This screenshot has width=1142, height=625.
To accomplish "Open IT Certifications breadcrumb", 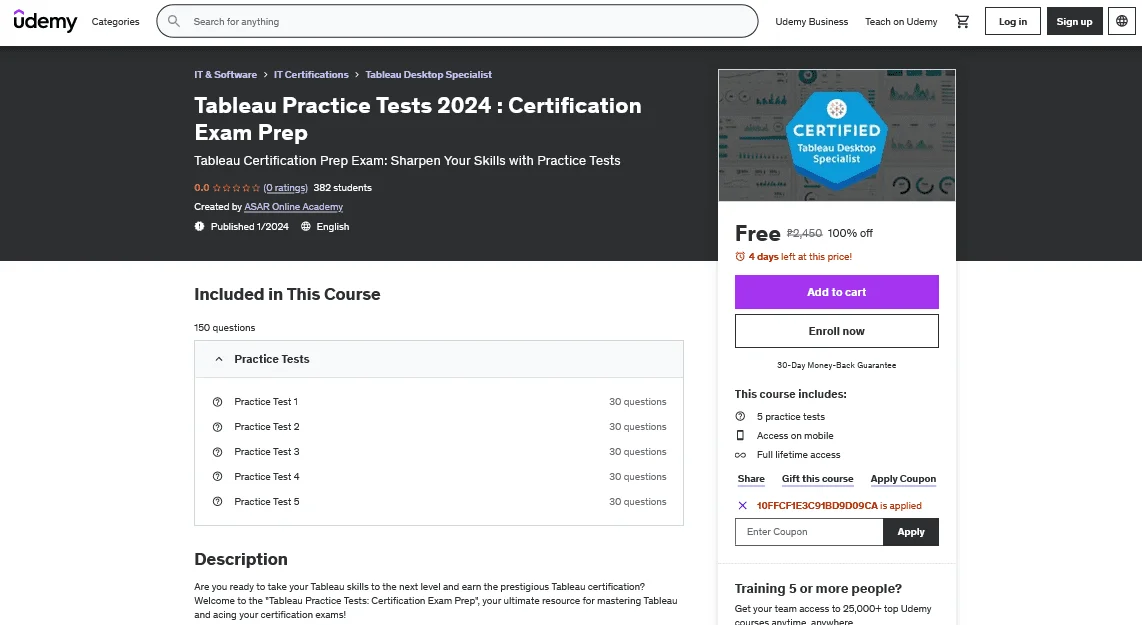I will pyautogui.click(x=311, y=74).
